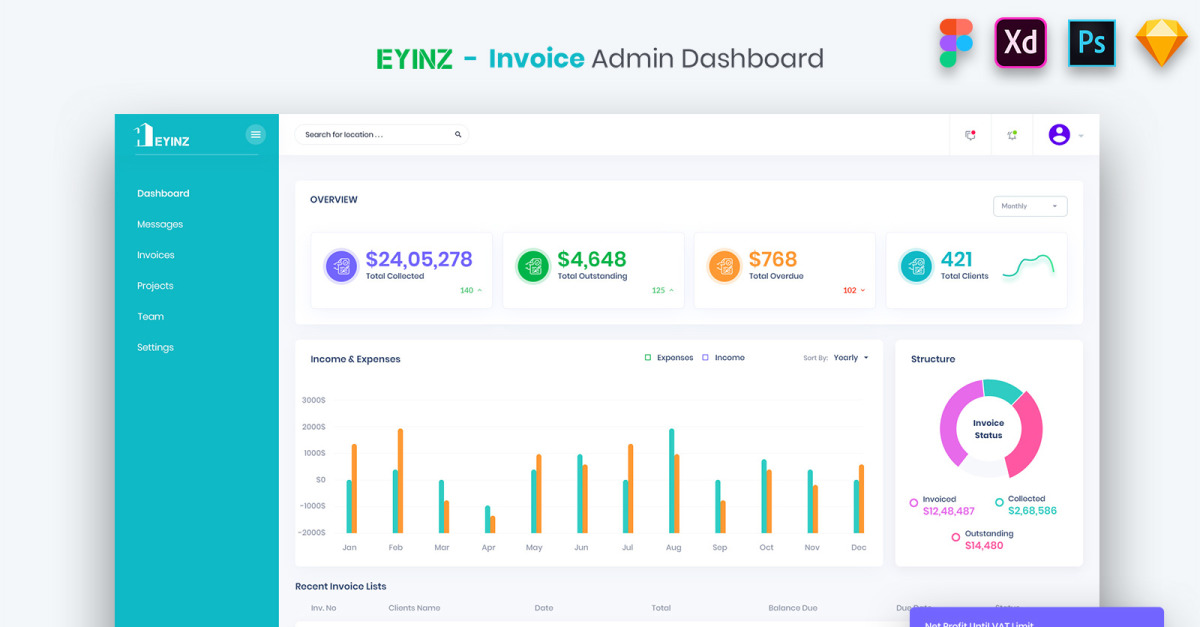Expand the arrow next to profile avatar
The height and width of the screenshot is (627, 1200).
(x=1081, y=136)
